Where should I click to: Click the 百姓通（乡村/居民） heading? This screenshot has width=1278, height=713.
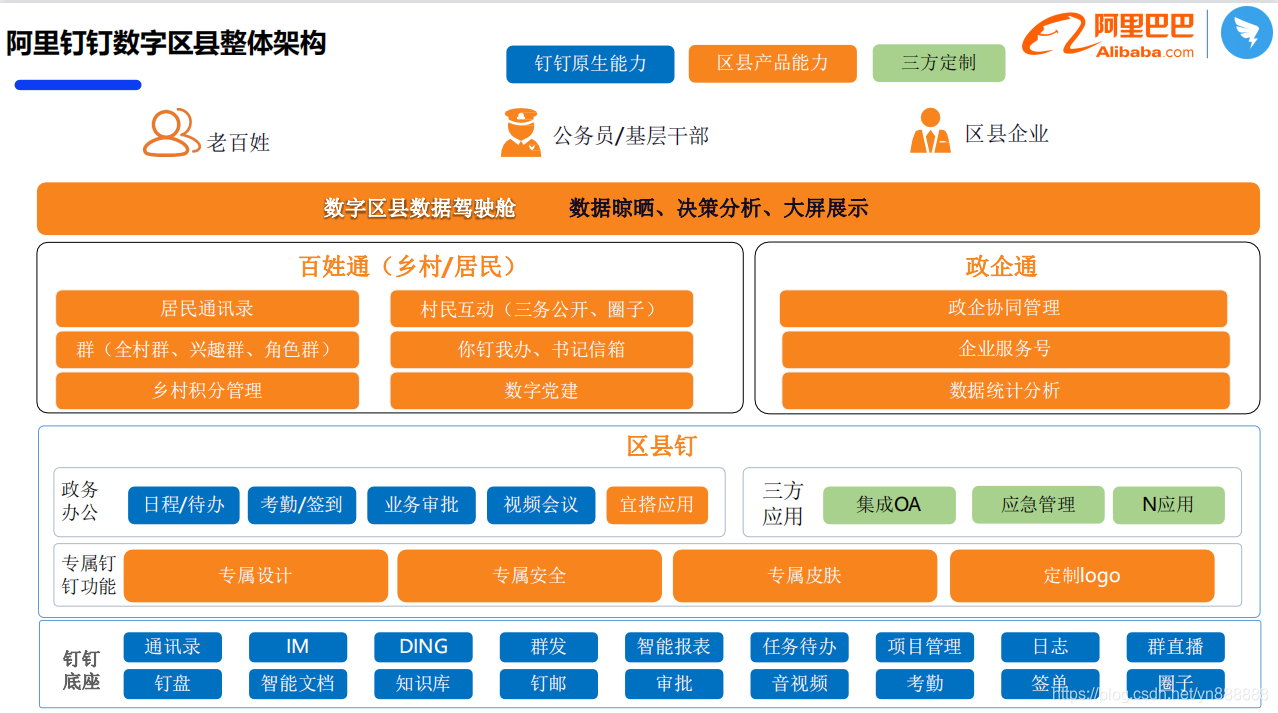408,267
